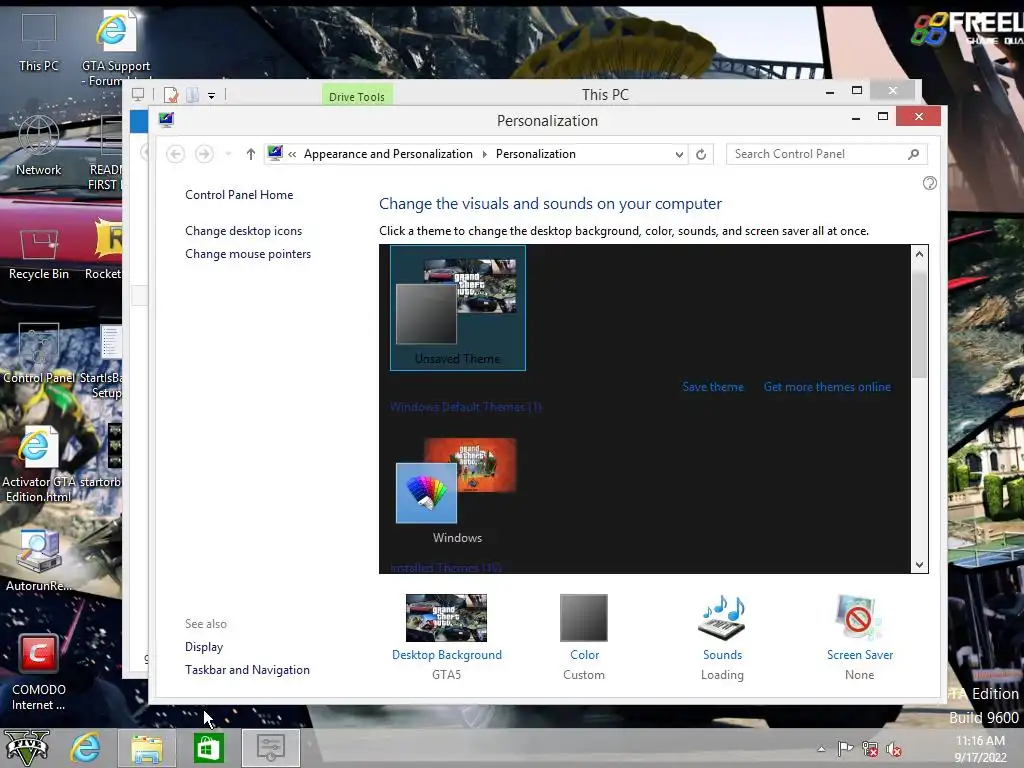Click Change desktop icons link
Viewport: 1024px width, 768px height.
pyautogui.click(x=244, y=231)
